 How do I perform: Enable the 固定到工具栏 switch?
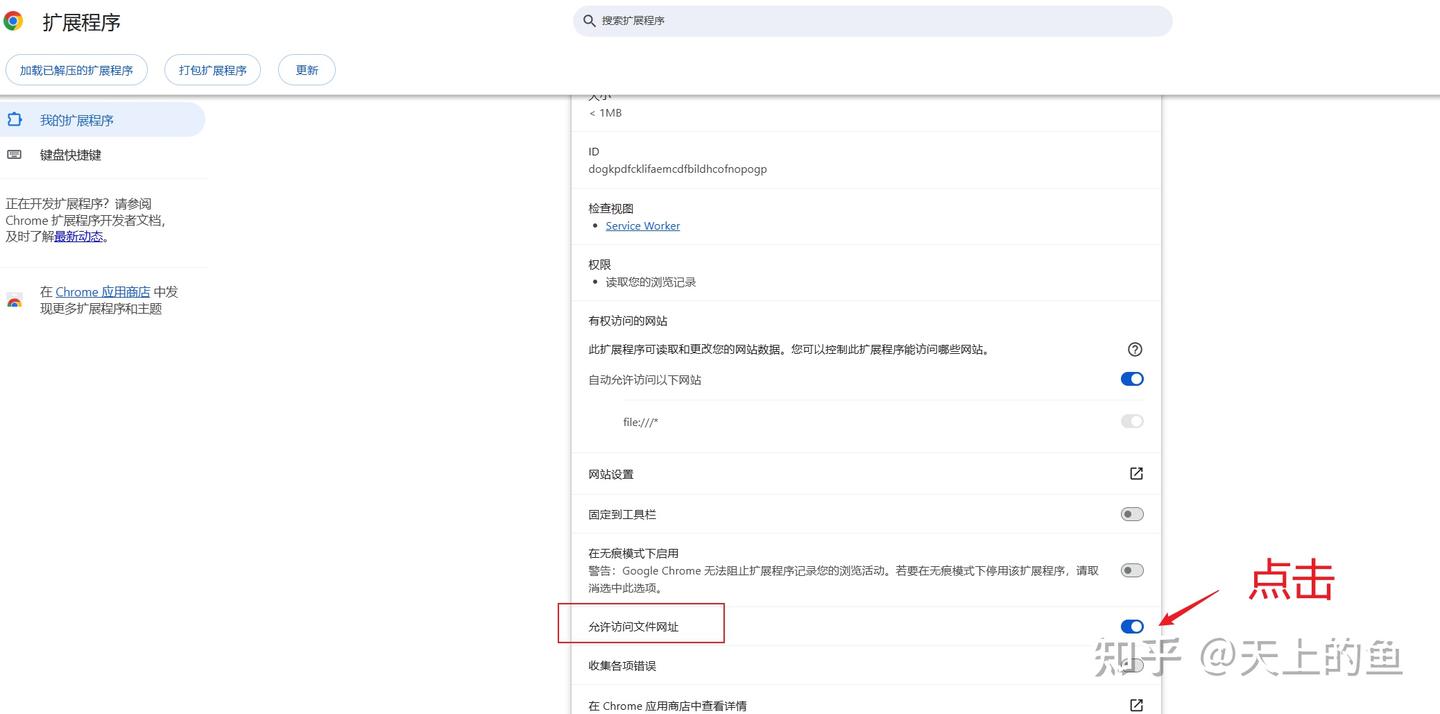(1132, 514)
